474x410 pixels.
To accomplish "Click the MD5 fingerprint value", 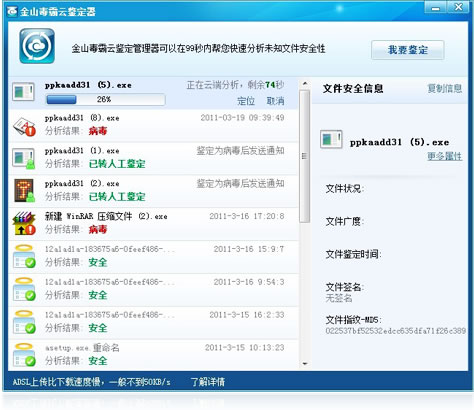I will coord(396,331).
